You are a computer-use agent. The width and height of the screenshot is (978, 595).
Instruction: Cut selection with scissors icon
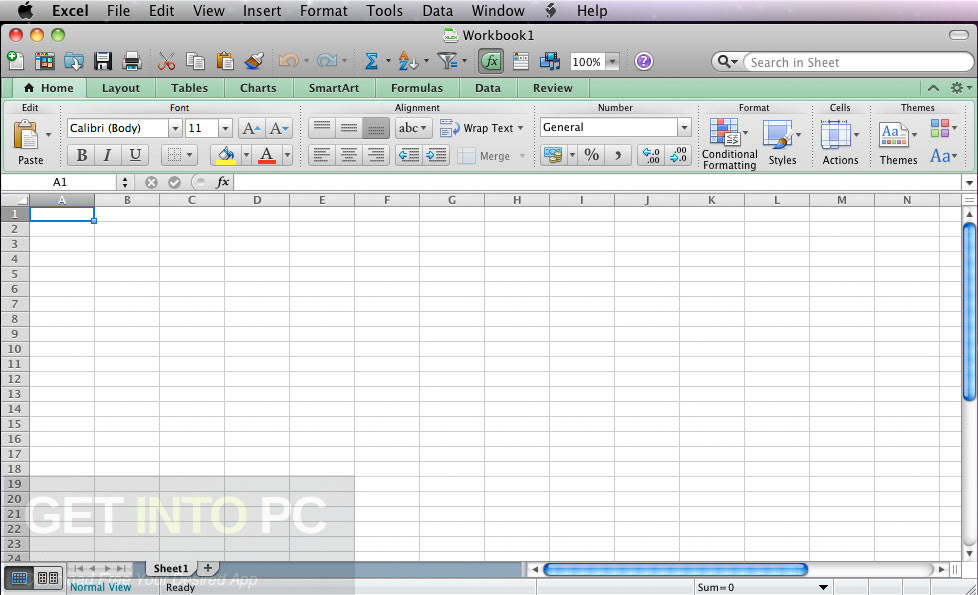pyautogui.click(x=166, y=61)
